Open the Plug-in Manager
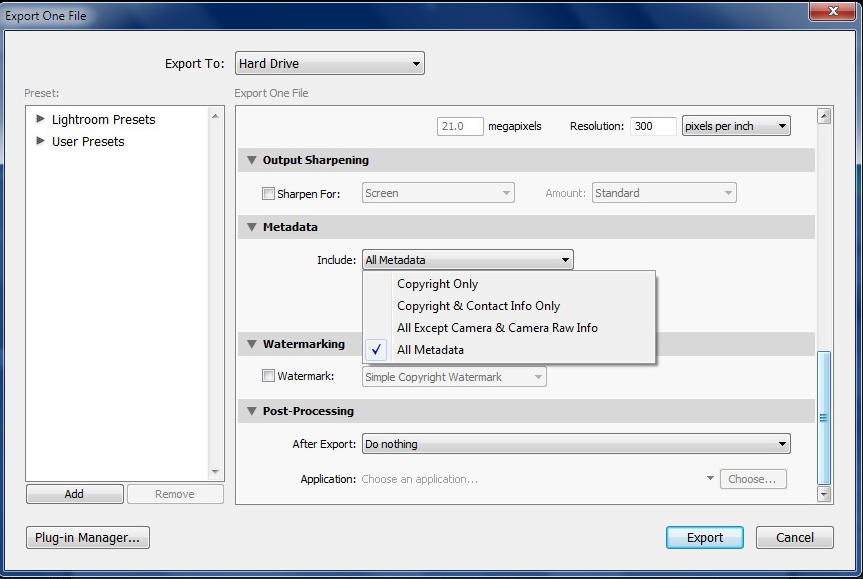Viewport: 863px width, 579px height. click(x=88, y=537)
